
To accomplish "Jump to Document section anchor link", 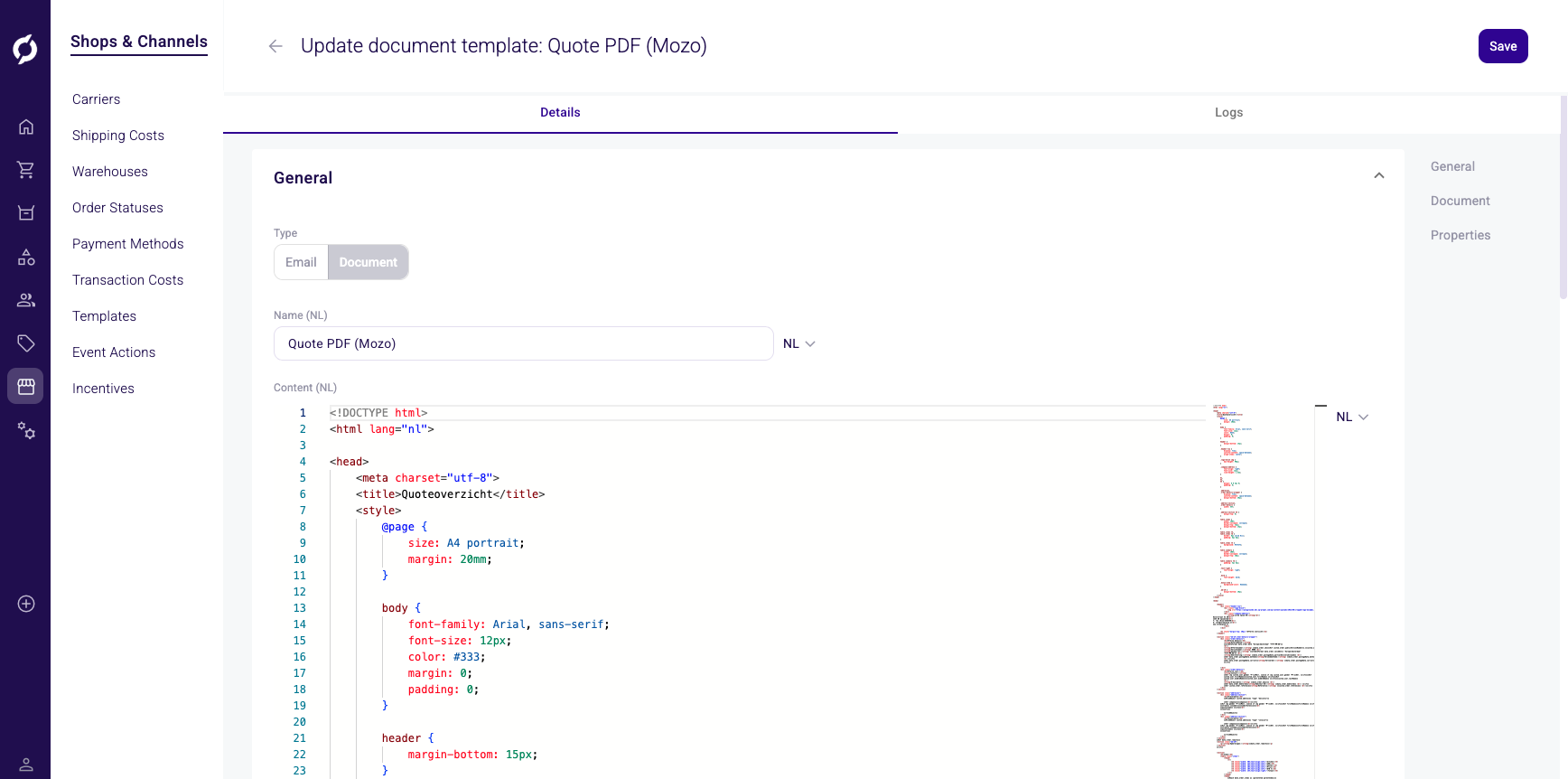I will 1460,201.
